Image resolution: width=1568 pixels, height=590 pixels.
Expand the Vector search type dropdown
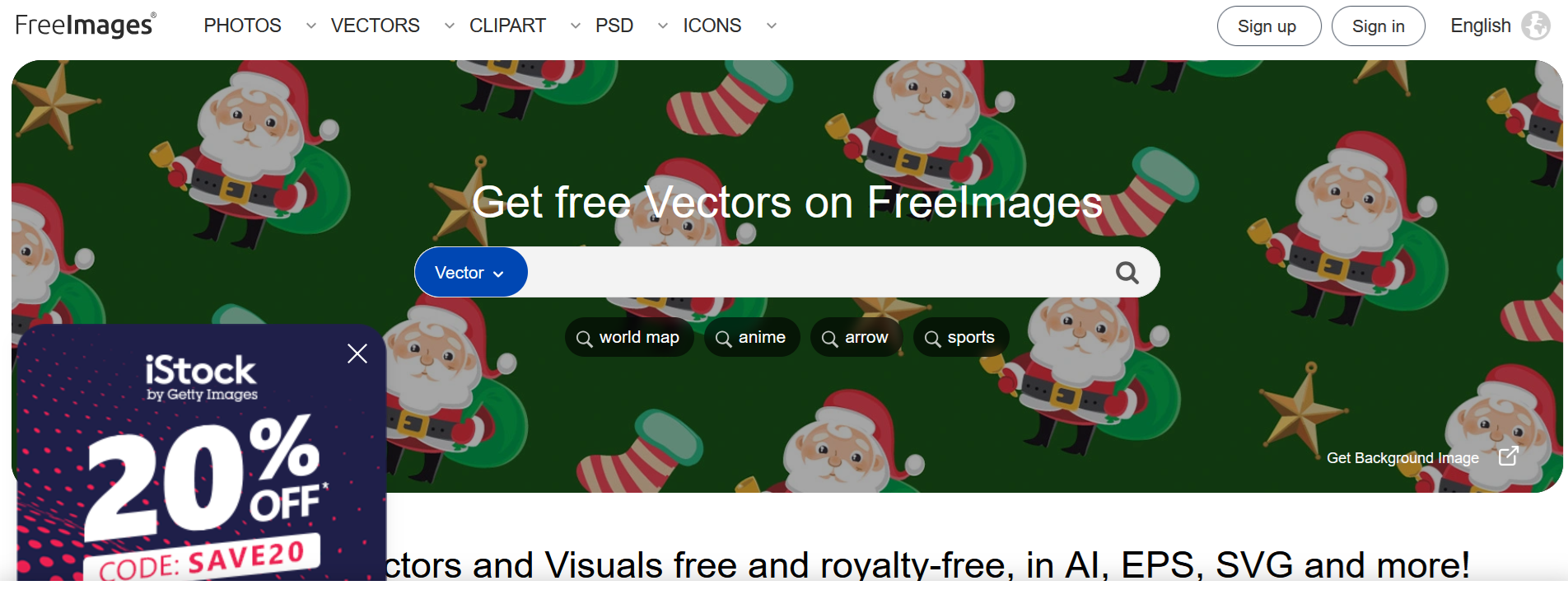click(x=470, y=273)
